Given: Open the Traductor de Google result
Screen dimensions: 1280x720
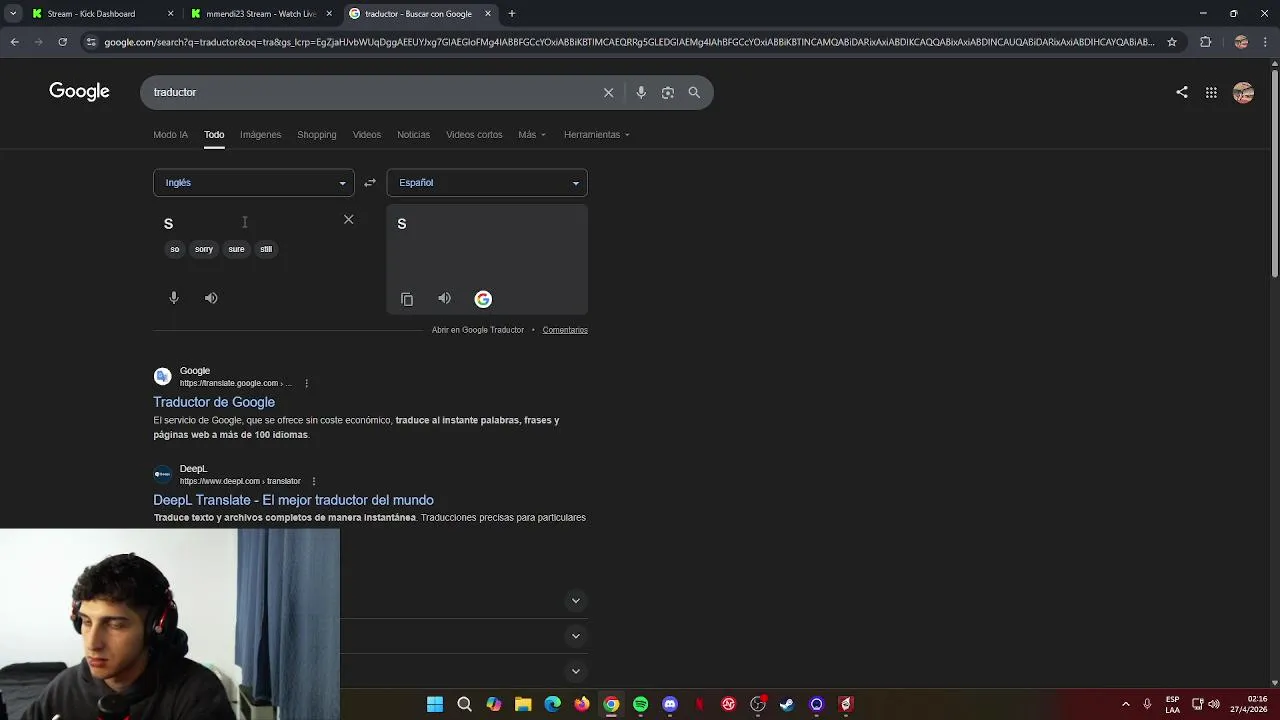Looking at the screenshot, I should click(x=214, y=402).
